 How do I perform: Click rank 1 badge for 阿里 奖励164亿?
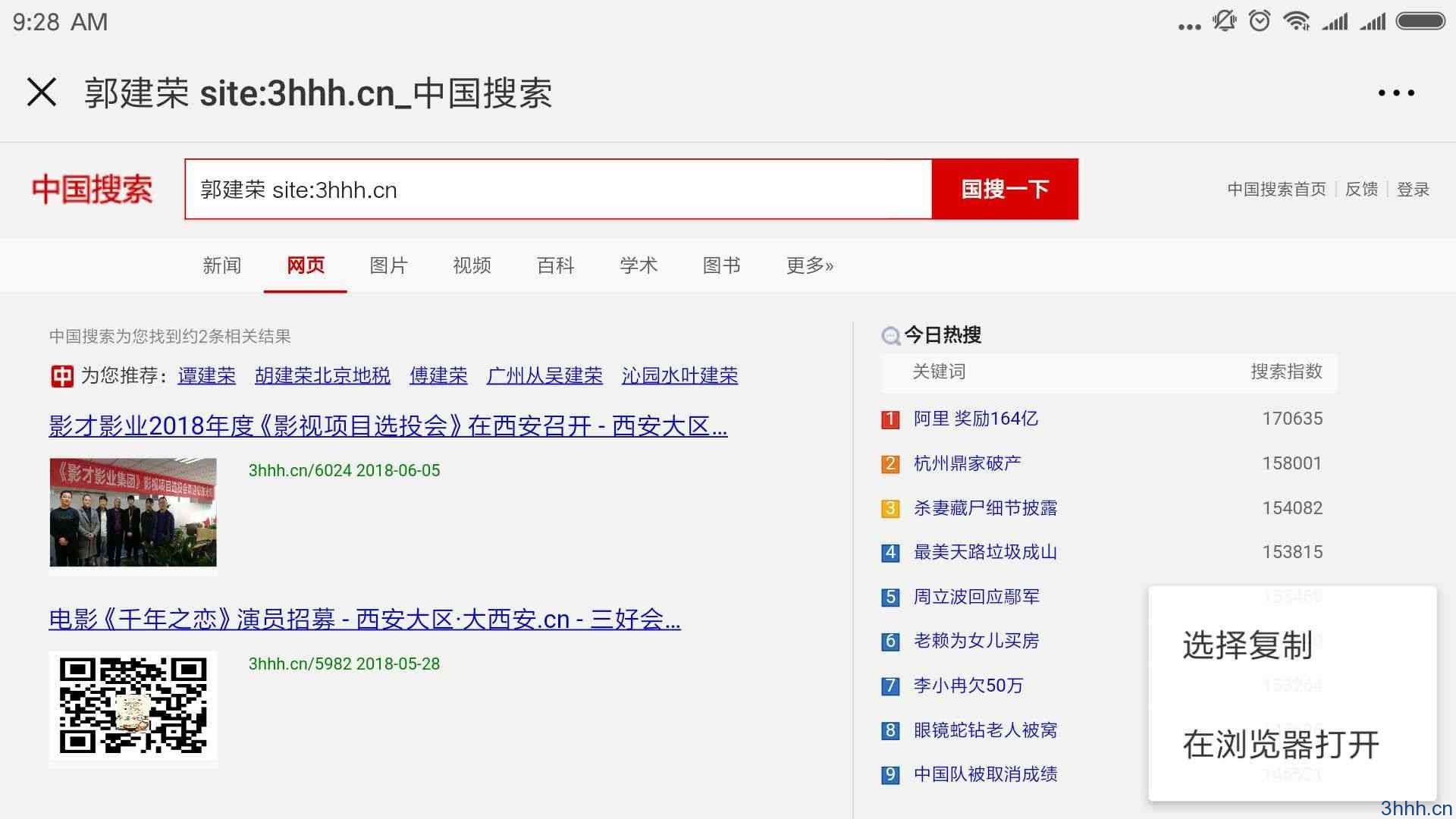click(890, 419)
